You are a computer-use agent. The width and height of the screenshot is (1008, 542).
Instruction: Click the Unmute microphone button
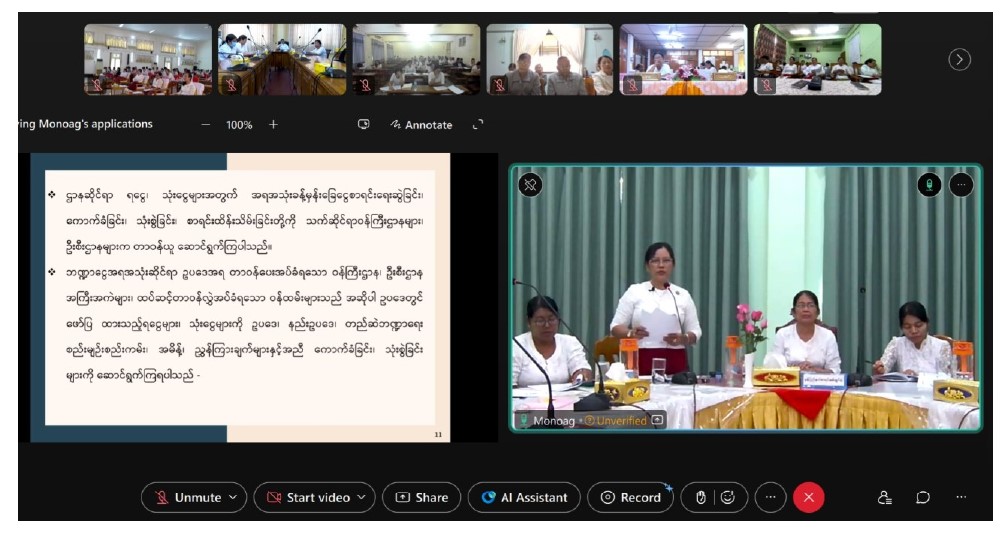click(188, 497)
